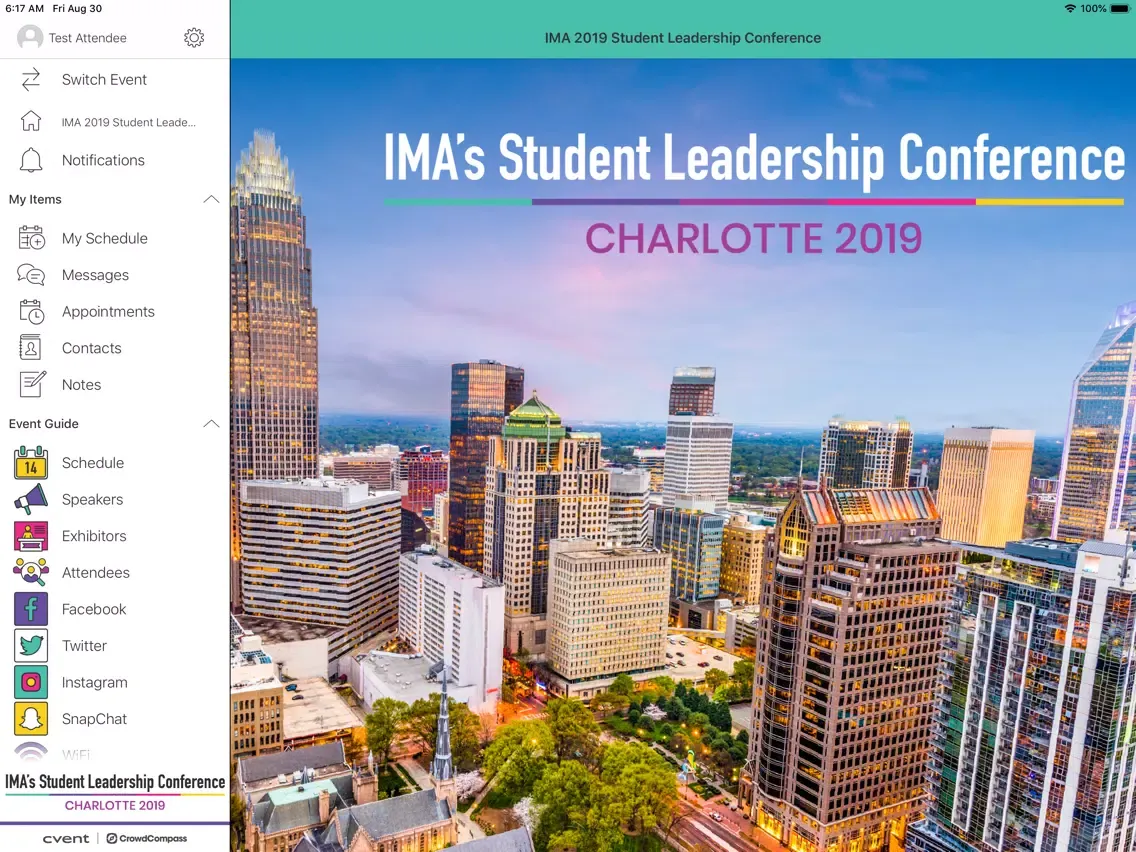The height and width of the screenshot is (852, 1136).
Task: Collapse the My Items section
Action: pos(211,199)
